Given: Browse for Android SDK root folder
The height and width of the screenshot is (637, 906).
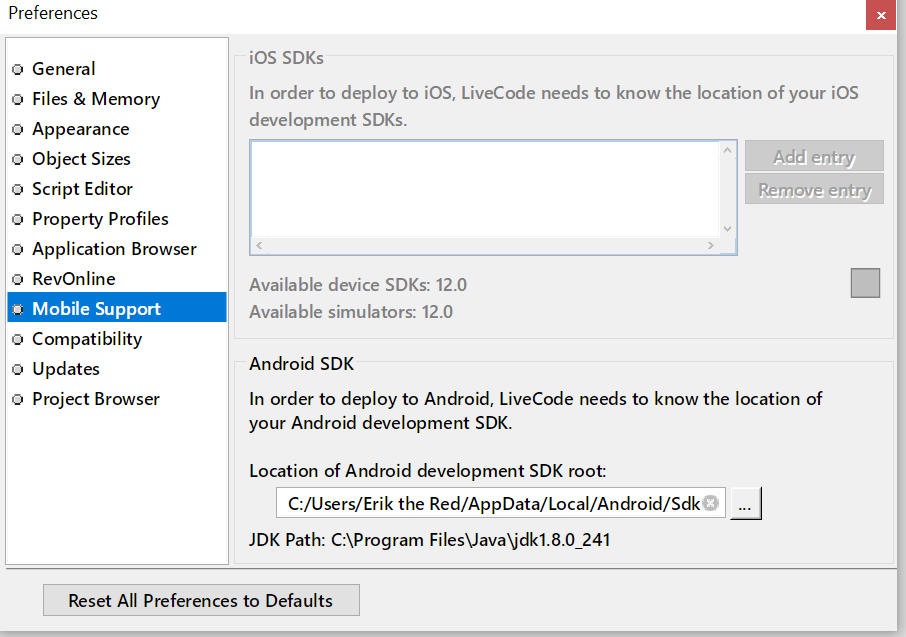Looking at the screenshot, I should click(x=746, y=504).
